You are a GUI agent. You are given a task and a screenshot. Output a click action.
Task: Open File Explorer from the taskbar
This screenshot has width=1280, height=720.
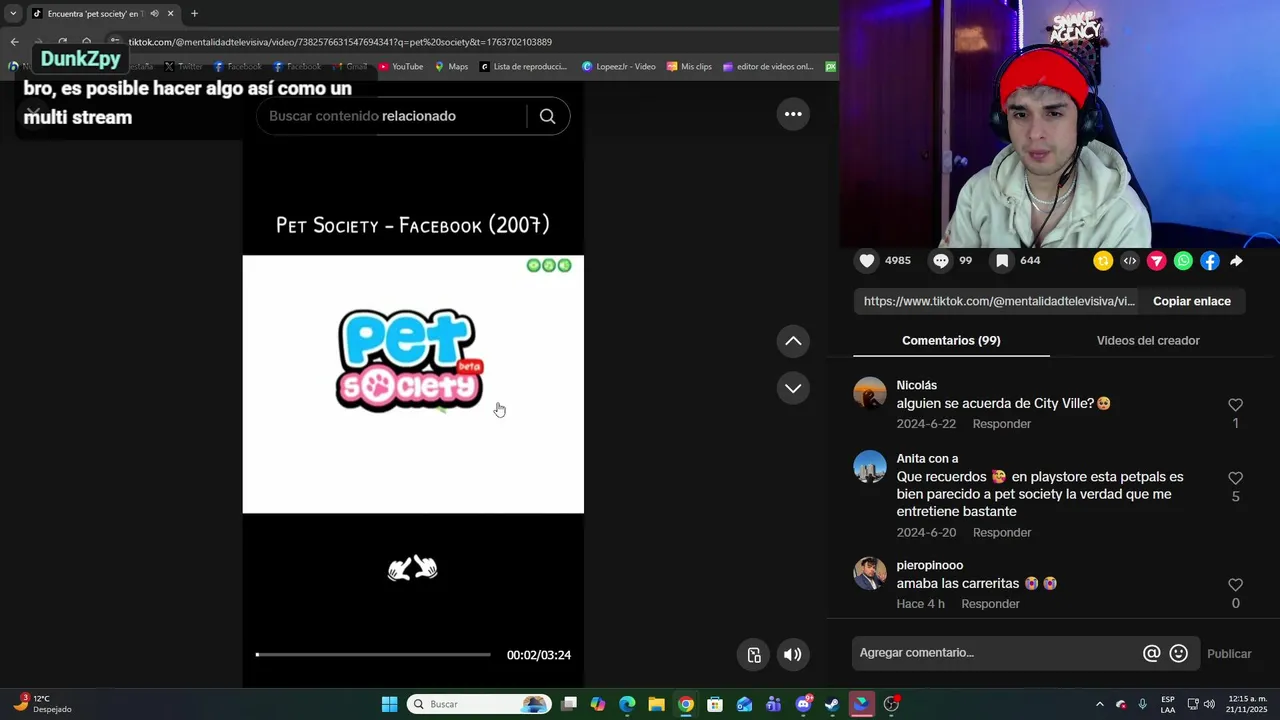[656, 704]
